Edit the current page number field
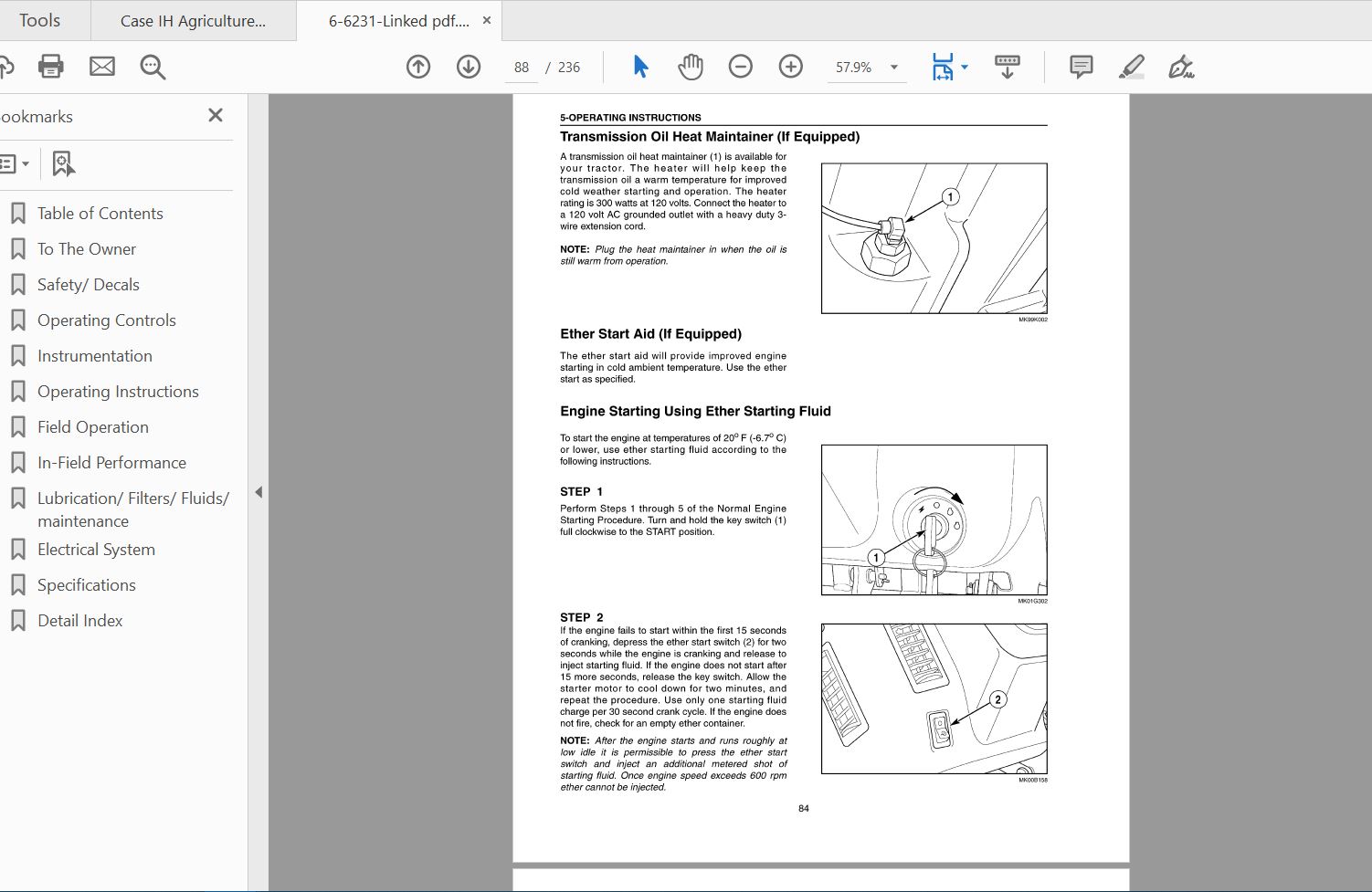The height and width of the screenshot is (892, 1372). tap(521, 66)
